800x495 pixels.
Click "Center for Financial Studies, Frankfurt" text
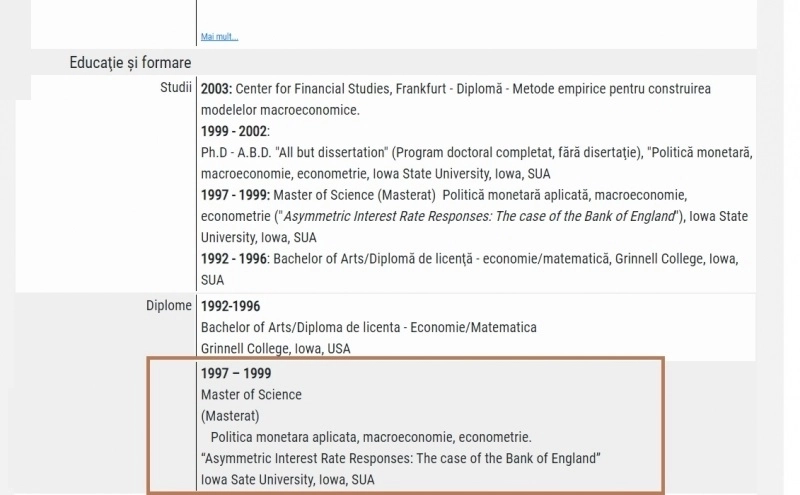click(x=340, y=89)
